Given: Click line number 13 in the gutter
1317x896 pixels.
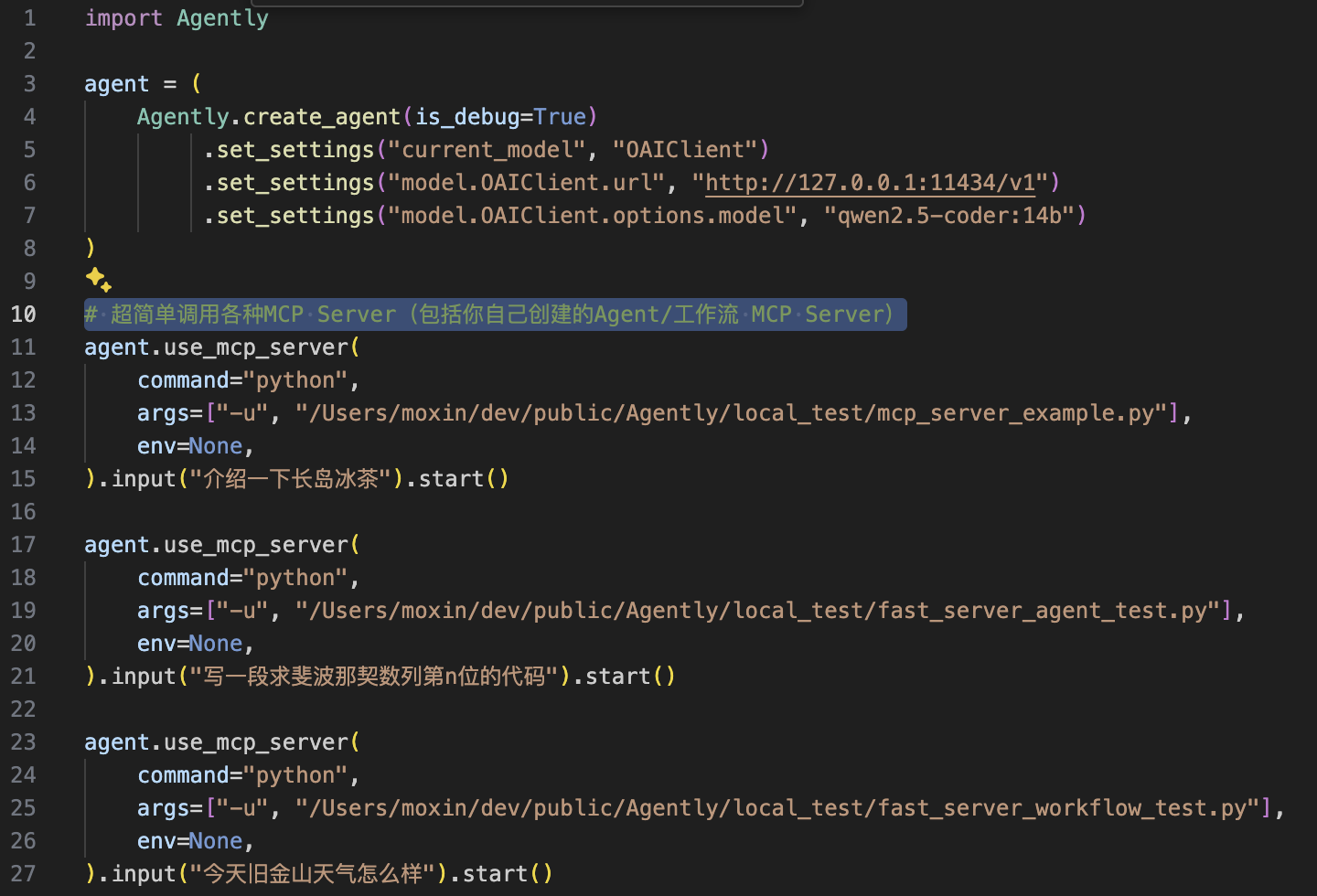Looking at the screenshot, I should [x=24, y=413].
